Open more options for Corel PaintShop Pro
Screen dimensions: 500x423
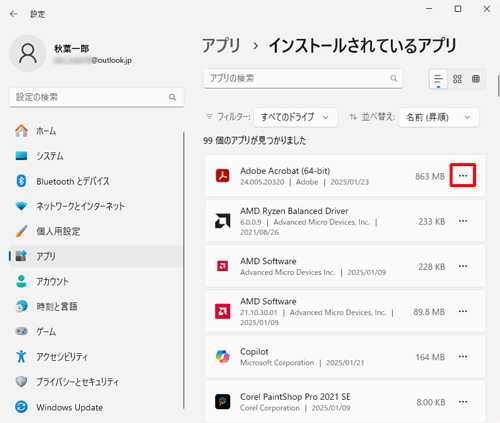coord(463,402)
